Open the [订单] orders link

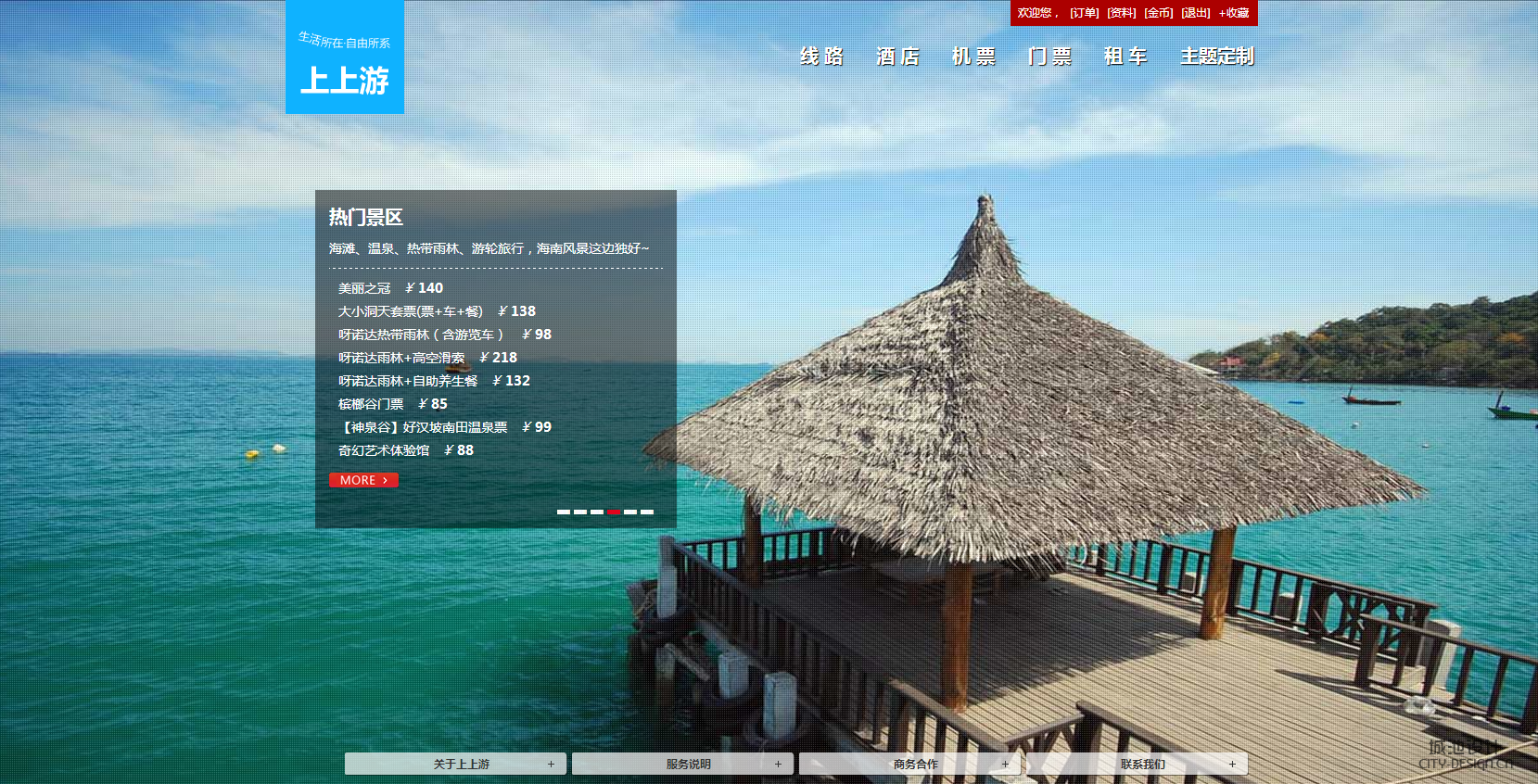1084,13
